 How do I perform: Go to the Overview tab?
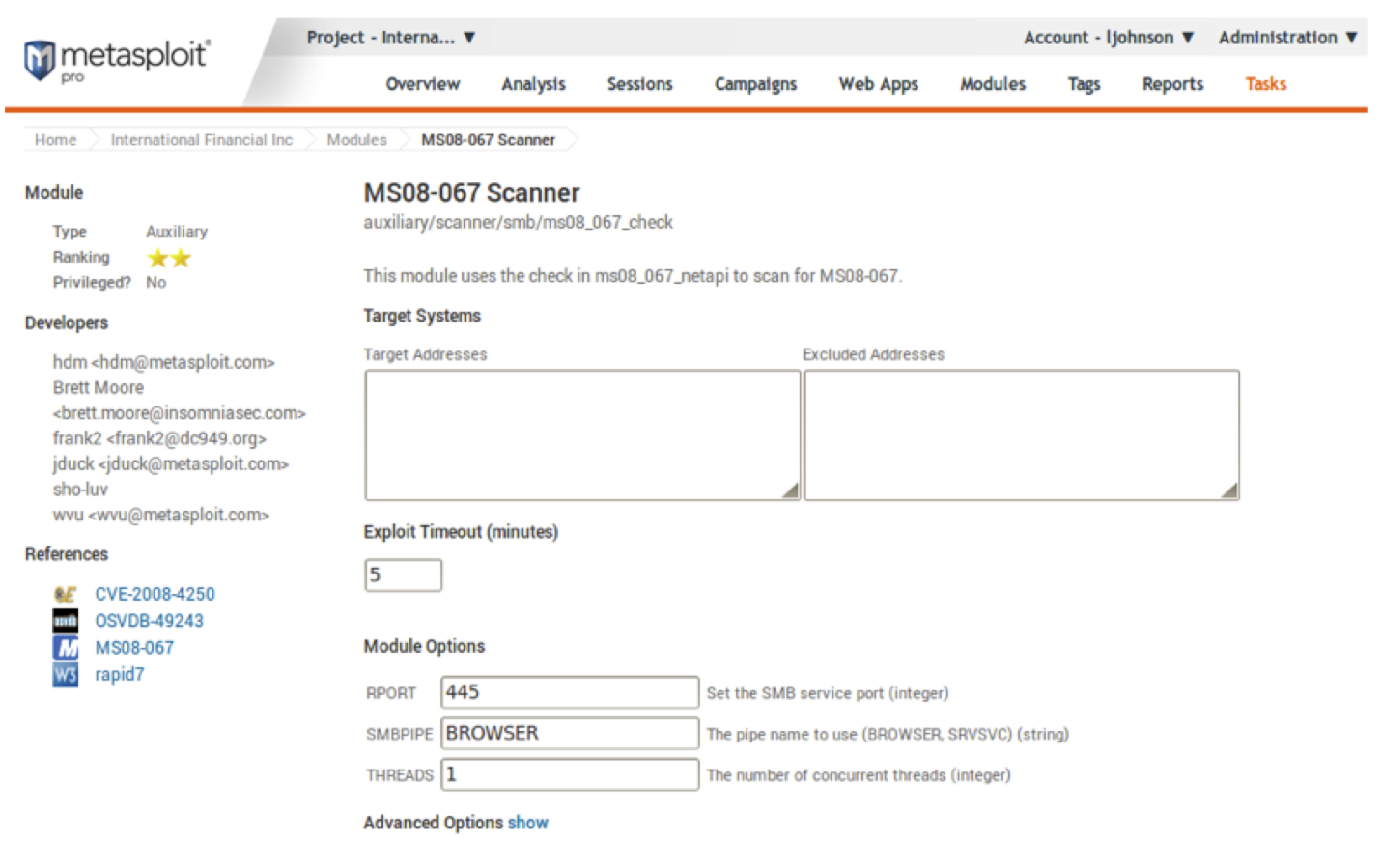423,84
